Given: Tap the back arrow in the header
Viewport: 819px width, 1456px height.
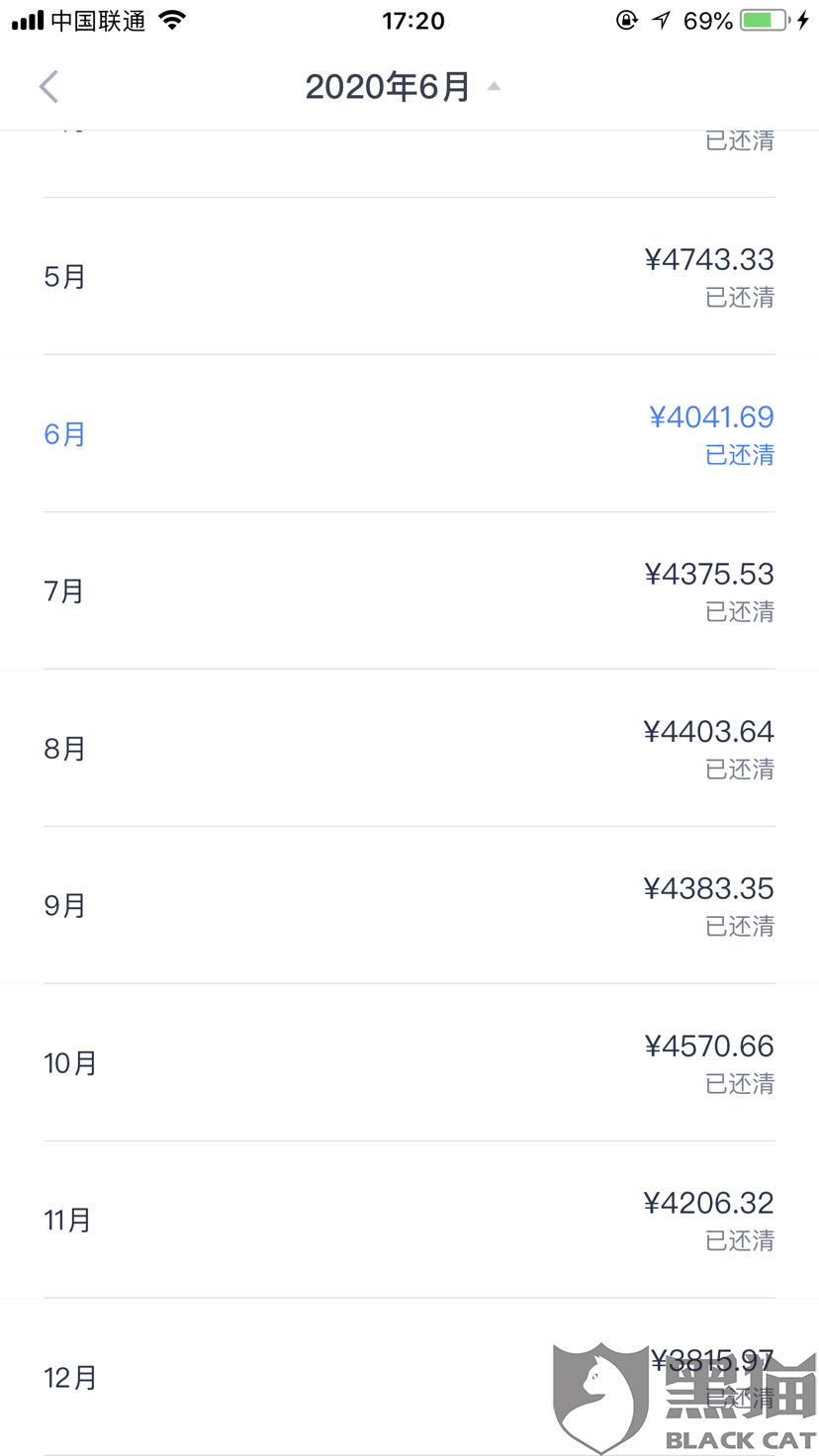Looking at the screenshot, I should pyautogui.click(x=48, y=87).
